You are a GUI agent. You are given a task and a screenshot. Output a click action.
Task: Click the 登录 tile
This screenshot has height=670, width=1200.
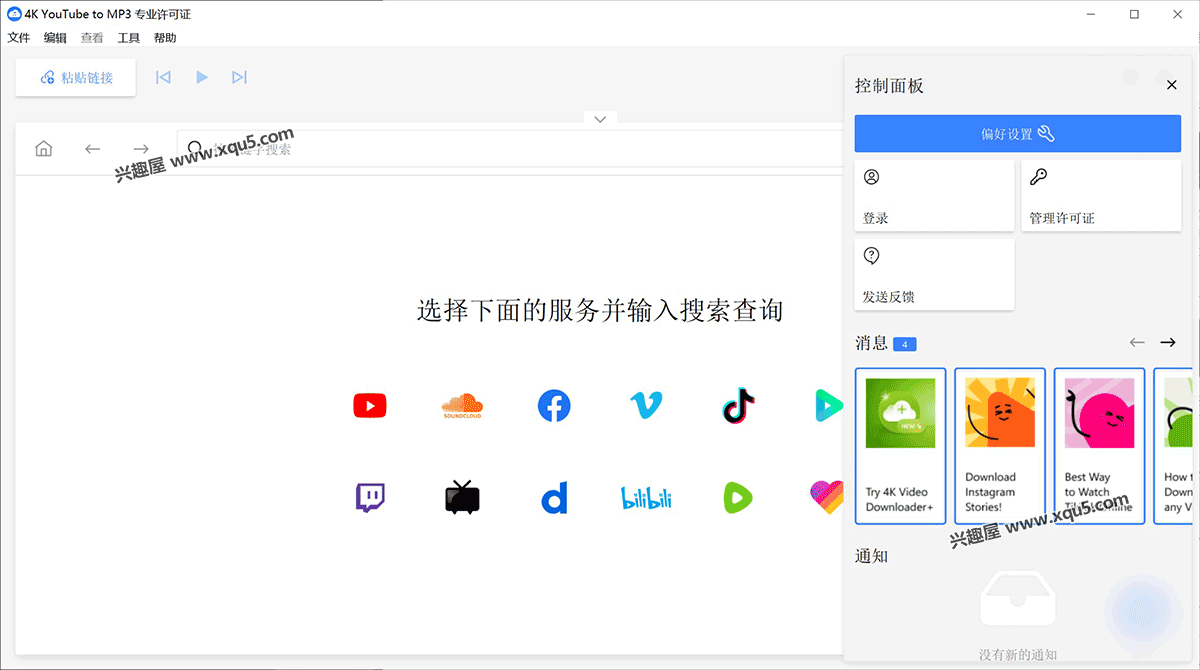[934, 195]
